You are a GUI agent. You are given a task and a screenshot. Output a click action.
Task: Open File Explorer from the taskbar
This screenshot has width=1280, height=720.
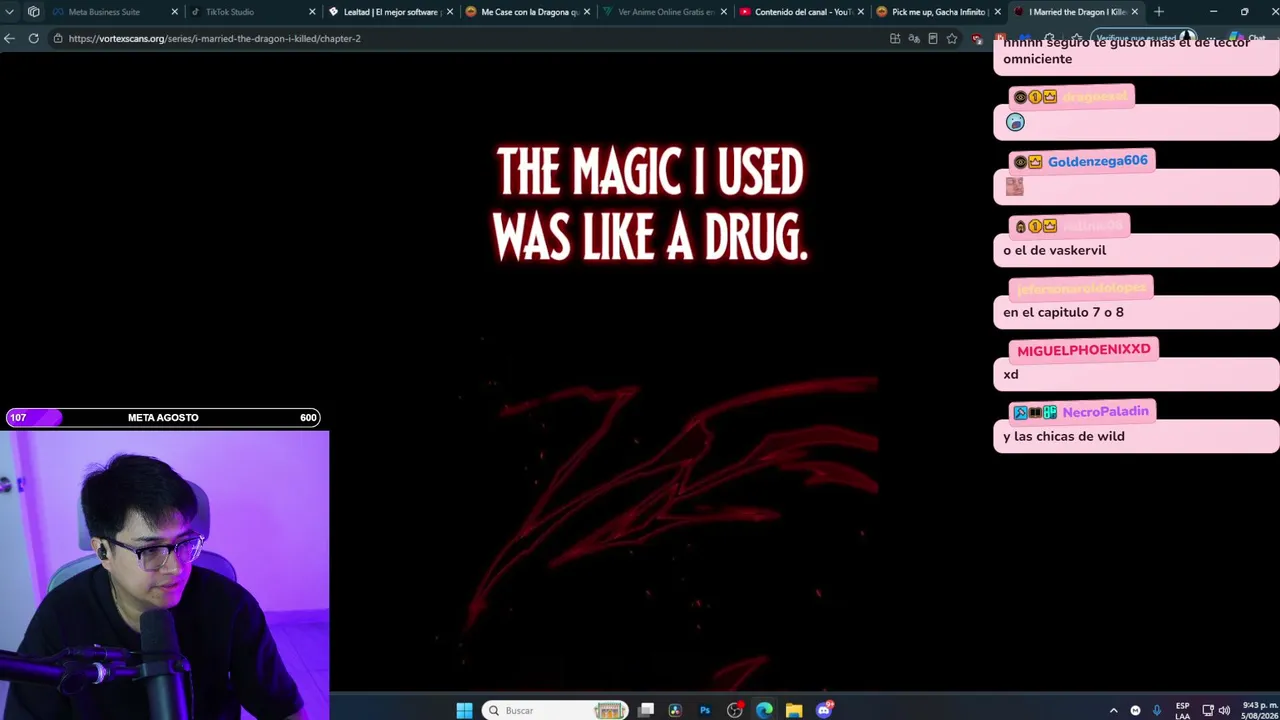(794, 710)
